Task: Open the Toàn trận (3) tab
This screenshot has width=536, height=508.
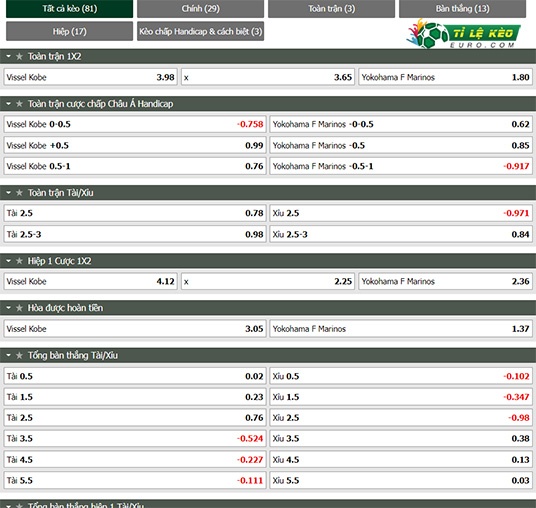Action: 331,9
